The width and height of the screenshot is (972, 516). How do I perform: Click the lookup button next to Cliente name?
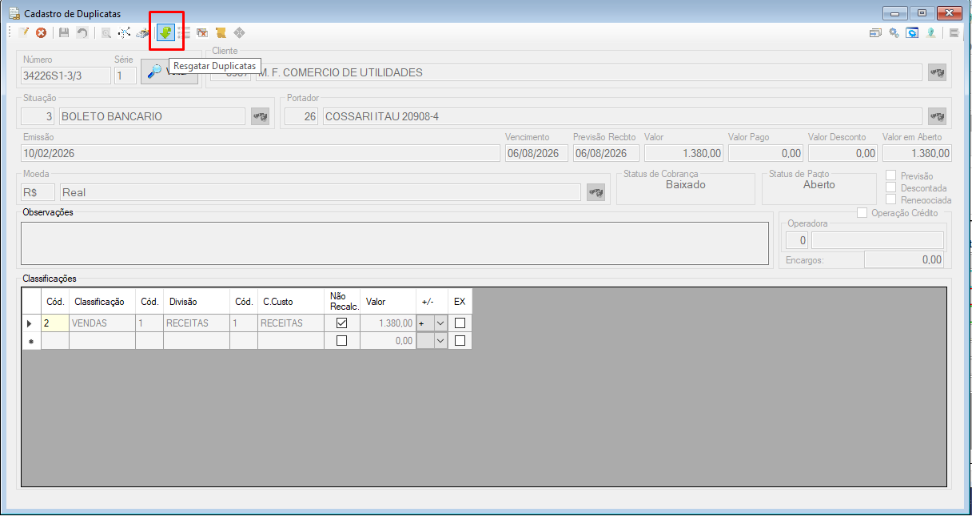(x=937, y=73)
